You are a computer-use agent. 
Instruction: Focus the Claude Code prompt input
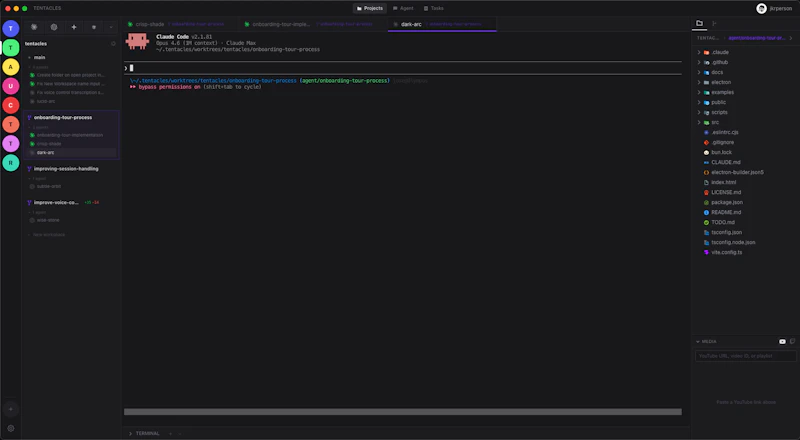pos(403,68)
